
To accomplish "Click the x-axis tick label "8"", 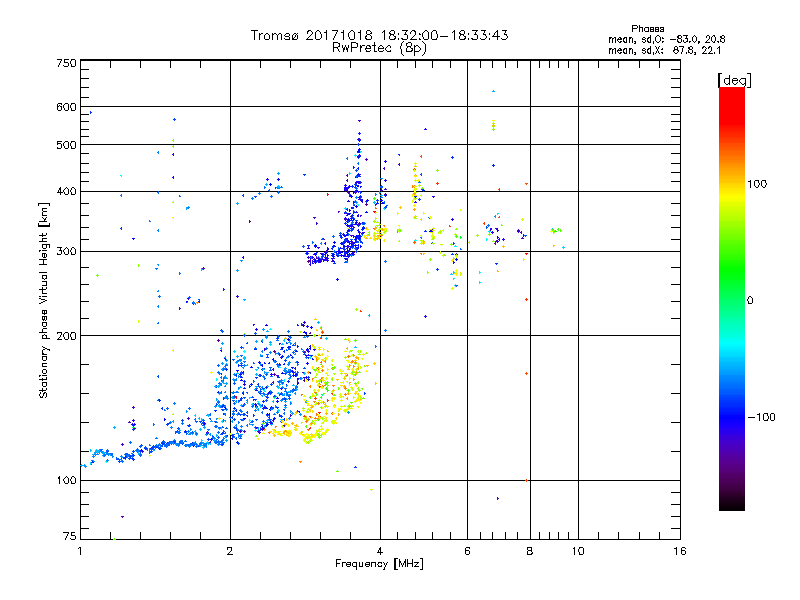I will pyautogui.click(x=530, y=551).
